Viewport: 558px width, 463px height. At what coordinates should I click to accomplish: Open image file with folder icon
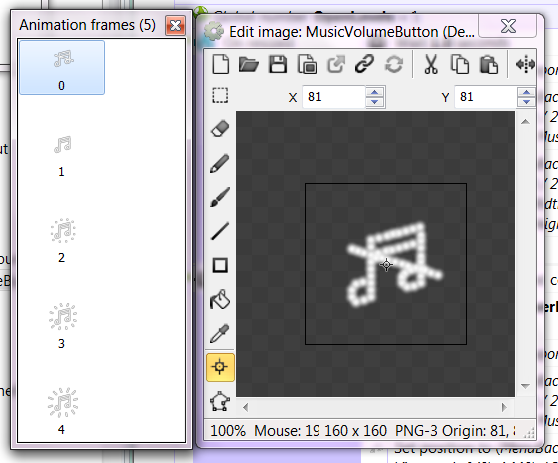tap(249, 64)
